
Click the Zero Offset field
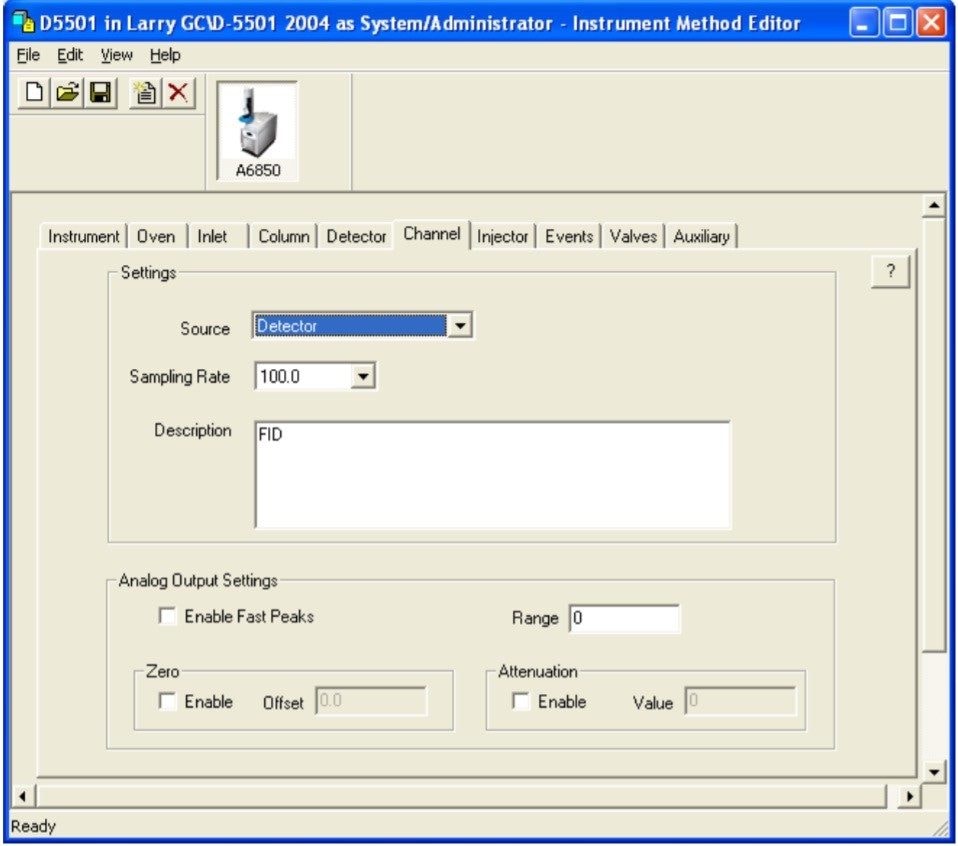(371, 701)
